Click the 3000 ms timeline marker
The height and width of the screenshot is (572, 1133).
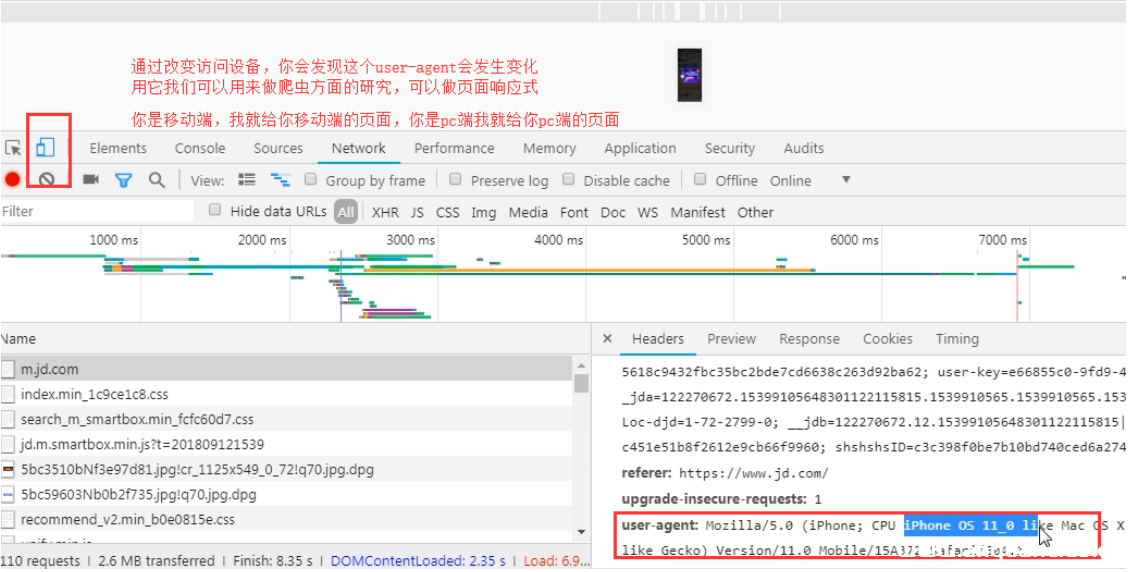410,240
